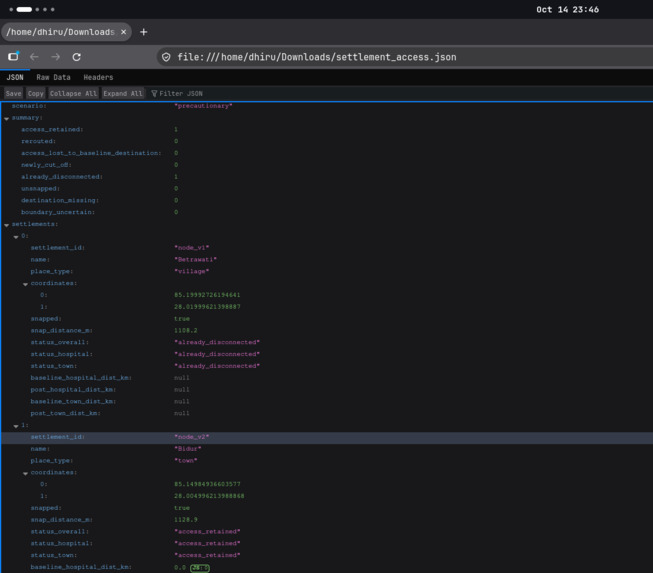Click status_town "already_disconnected" row
The width and height of the screenshot is (653, 573).
(327, 366)
